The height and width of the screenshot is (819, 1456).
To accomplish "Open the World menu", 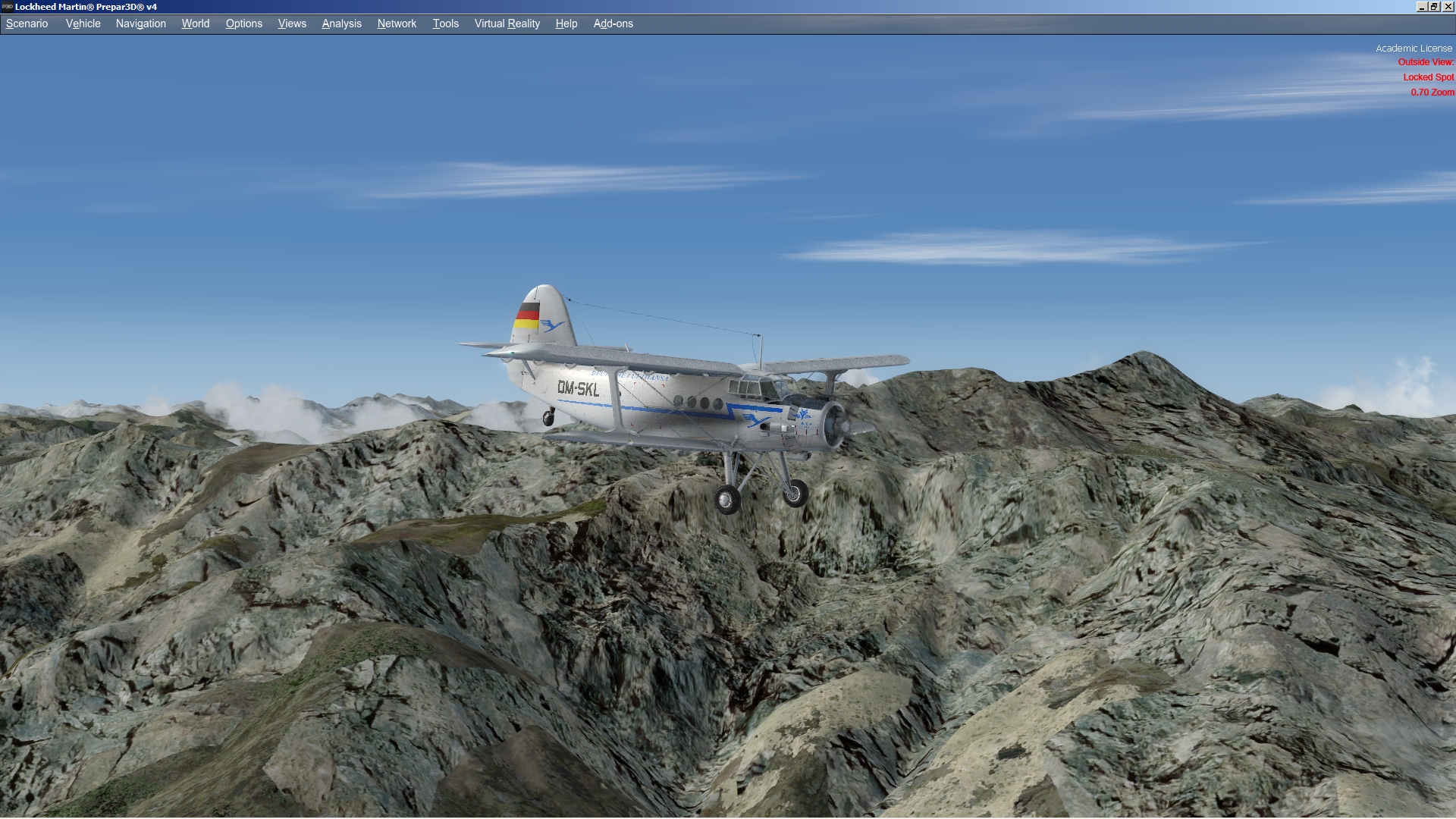I will 195,24.
